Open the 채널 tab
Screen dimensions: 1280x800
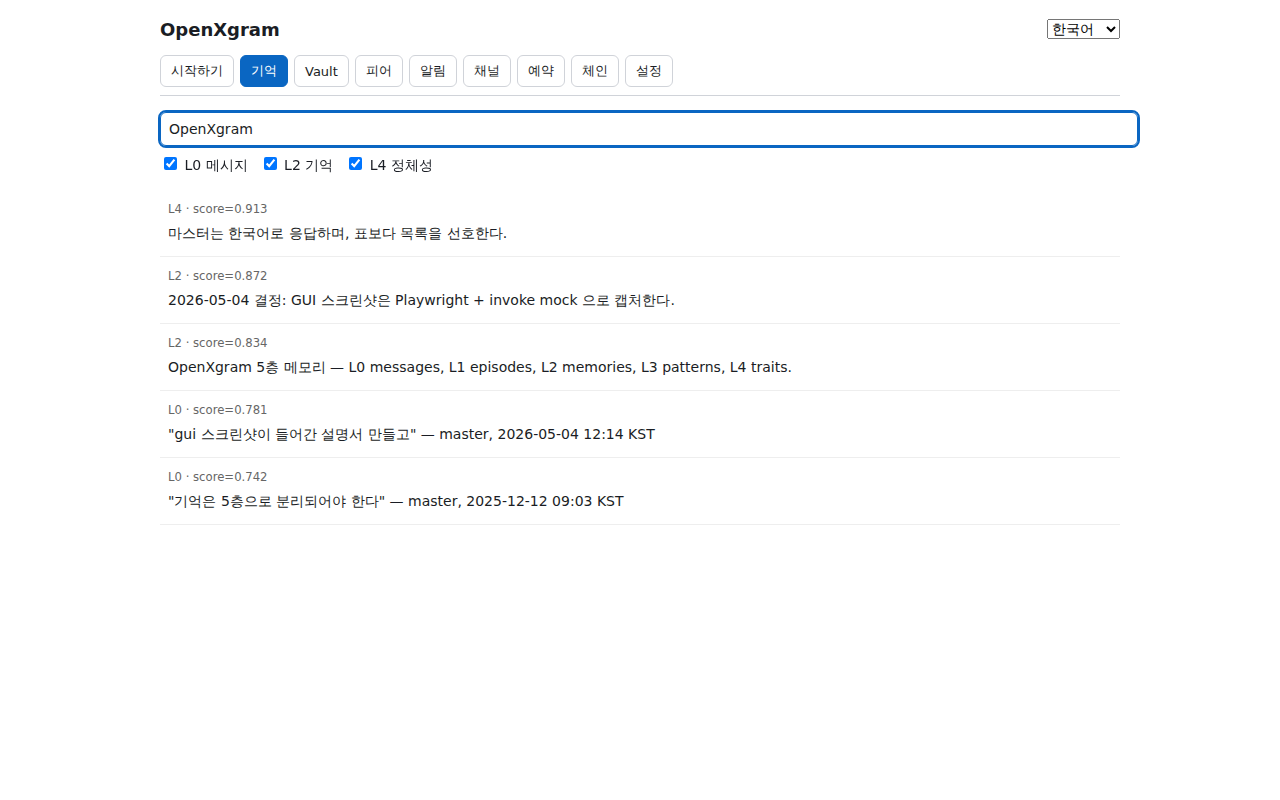(487, 71)
